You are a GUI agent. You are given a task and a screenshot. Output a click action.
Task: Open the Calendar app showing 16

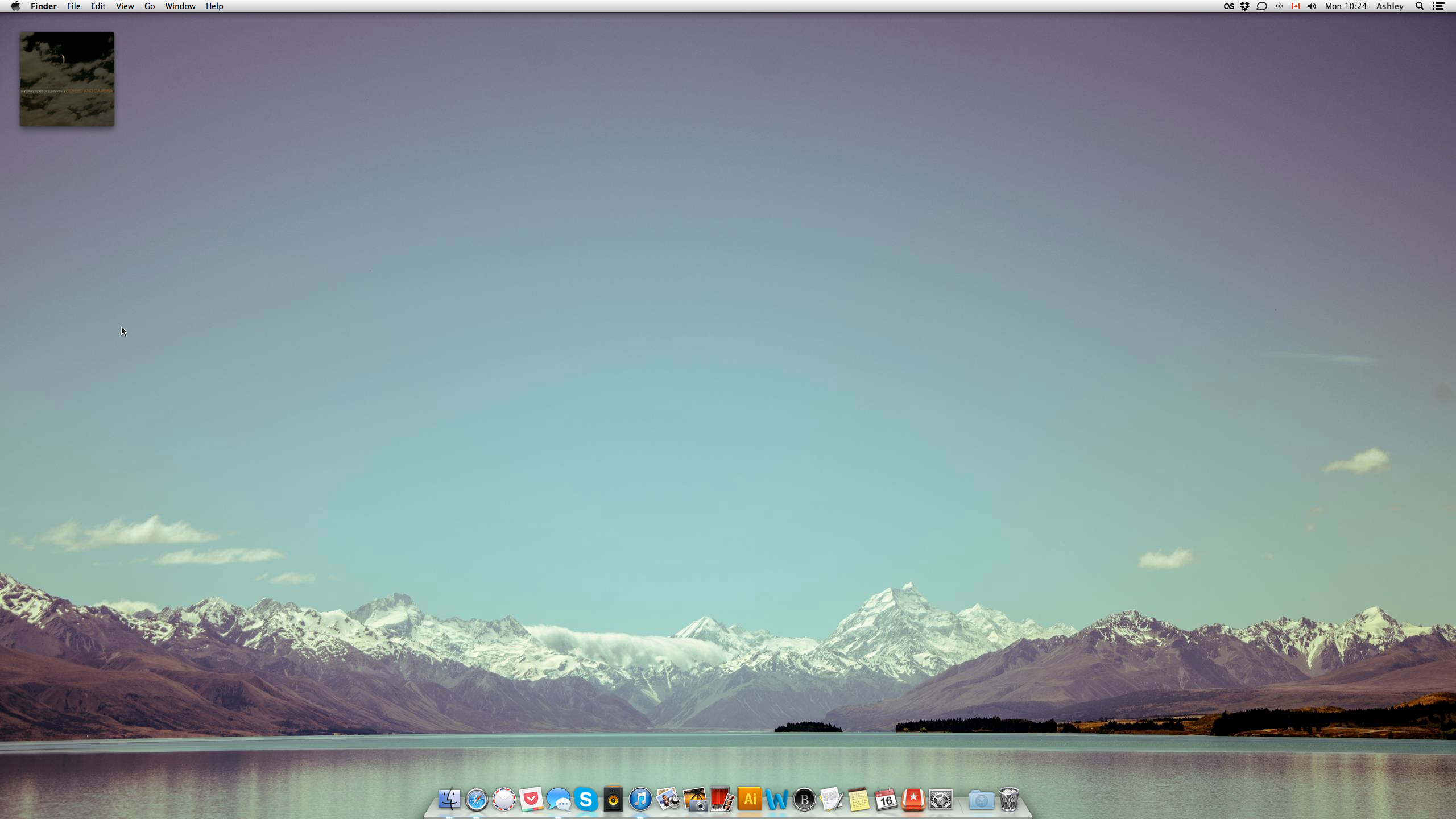[x=886, y=800]
